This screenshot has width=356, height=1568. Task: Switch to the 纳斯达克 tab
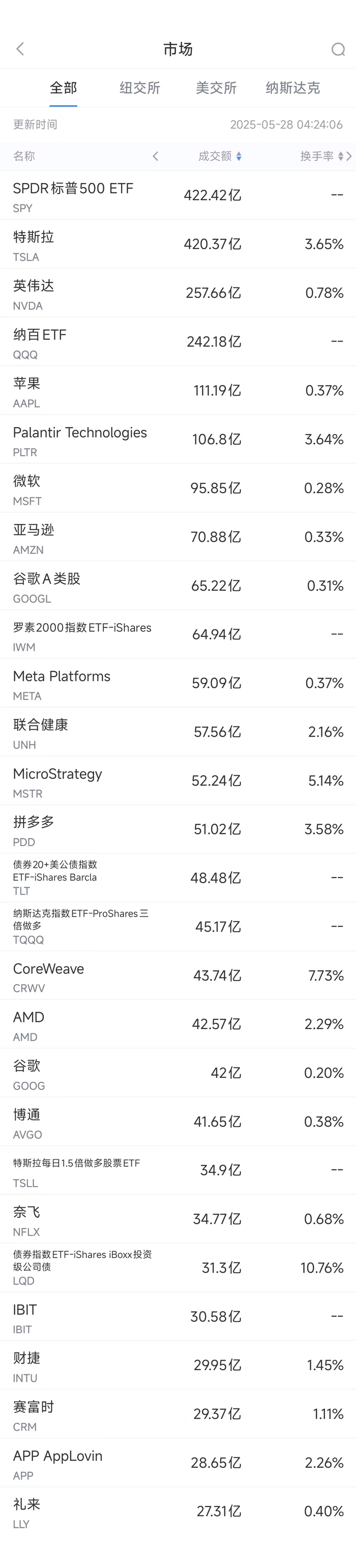click(293, 88)
